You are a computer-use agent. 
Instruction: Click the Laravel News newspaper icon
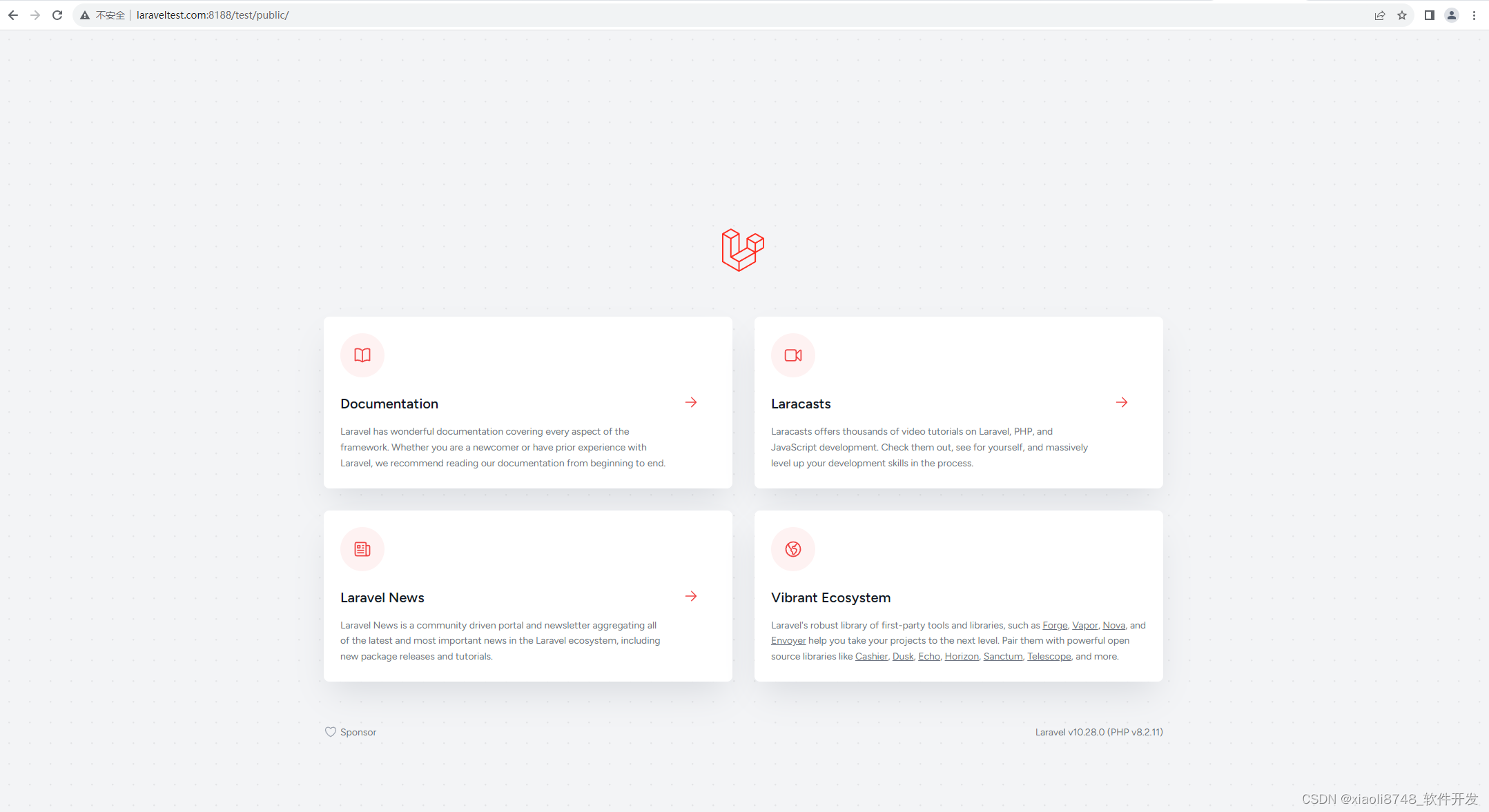point(363,549)
